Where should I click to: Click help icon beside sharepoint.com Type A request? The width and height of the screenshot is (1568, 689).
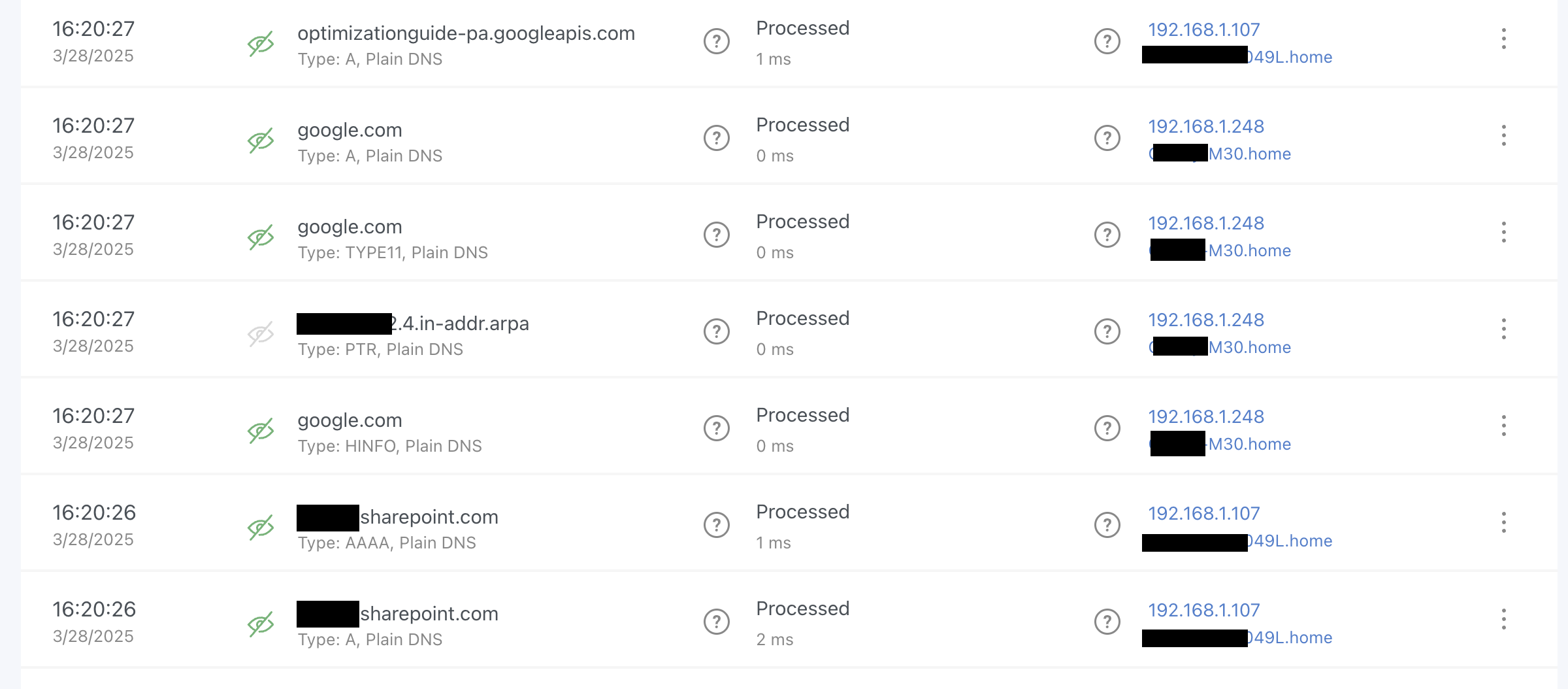pos(716,622)
